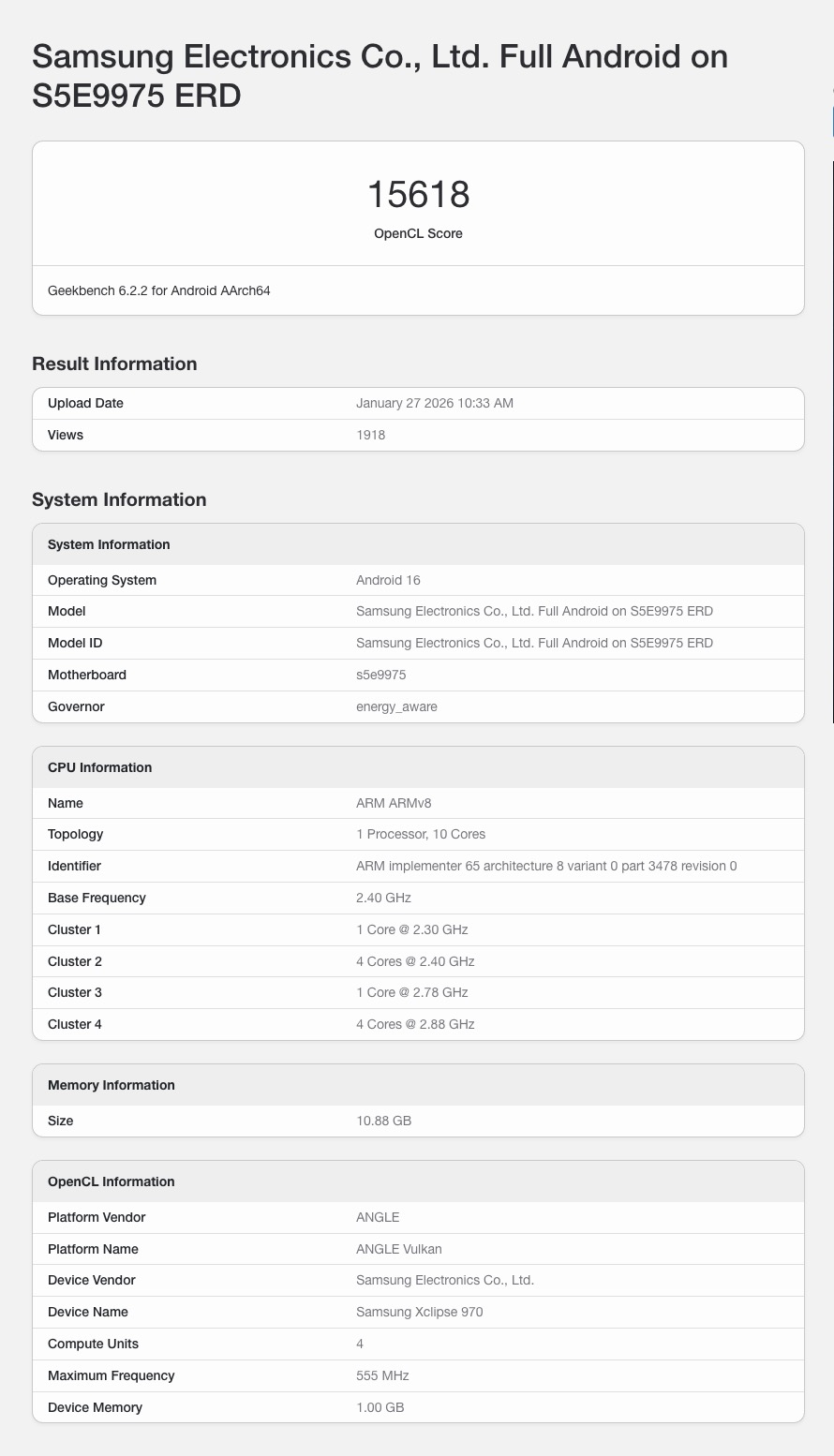The height and width of the screenshot is (1456, 834).
Task: Click the energy_aware governor value
Action: click(396, 706)
